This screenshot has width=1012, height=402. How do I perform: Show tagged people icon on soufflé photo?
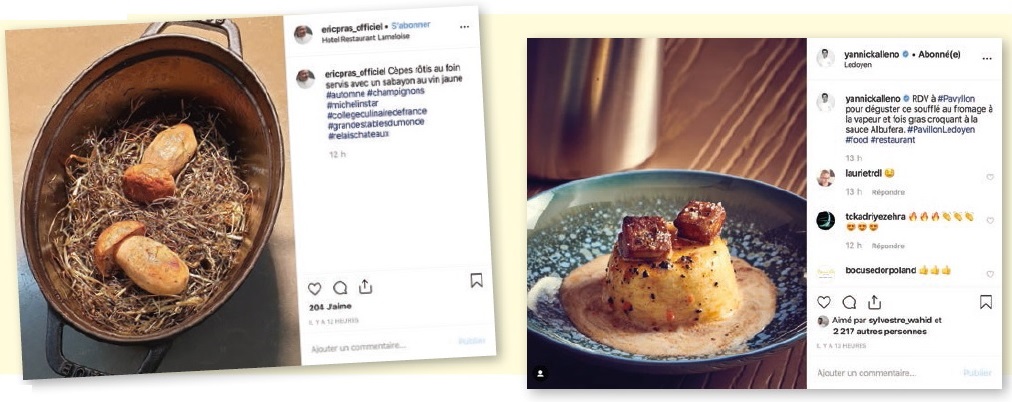click(x=541, y=374)
